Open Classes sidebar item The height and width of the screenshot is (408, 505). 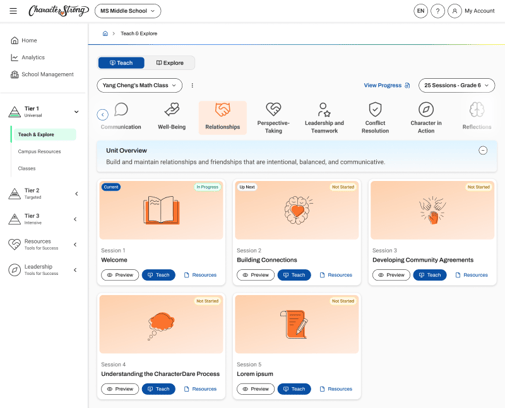(27, 168)
